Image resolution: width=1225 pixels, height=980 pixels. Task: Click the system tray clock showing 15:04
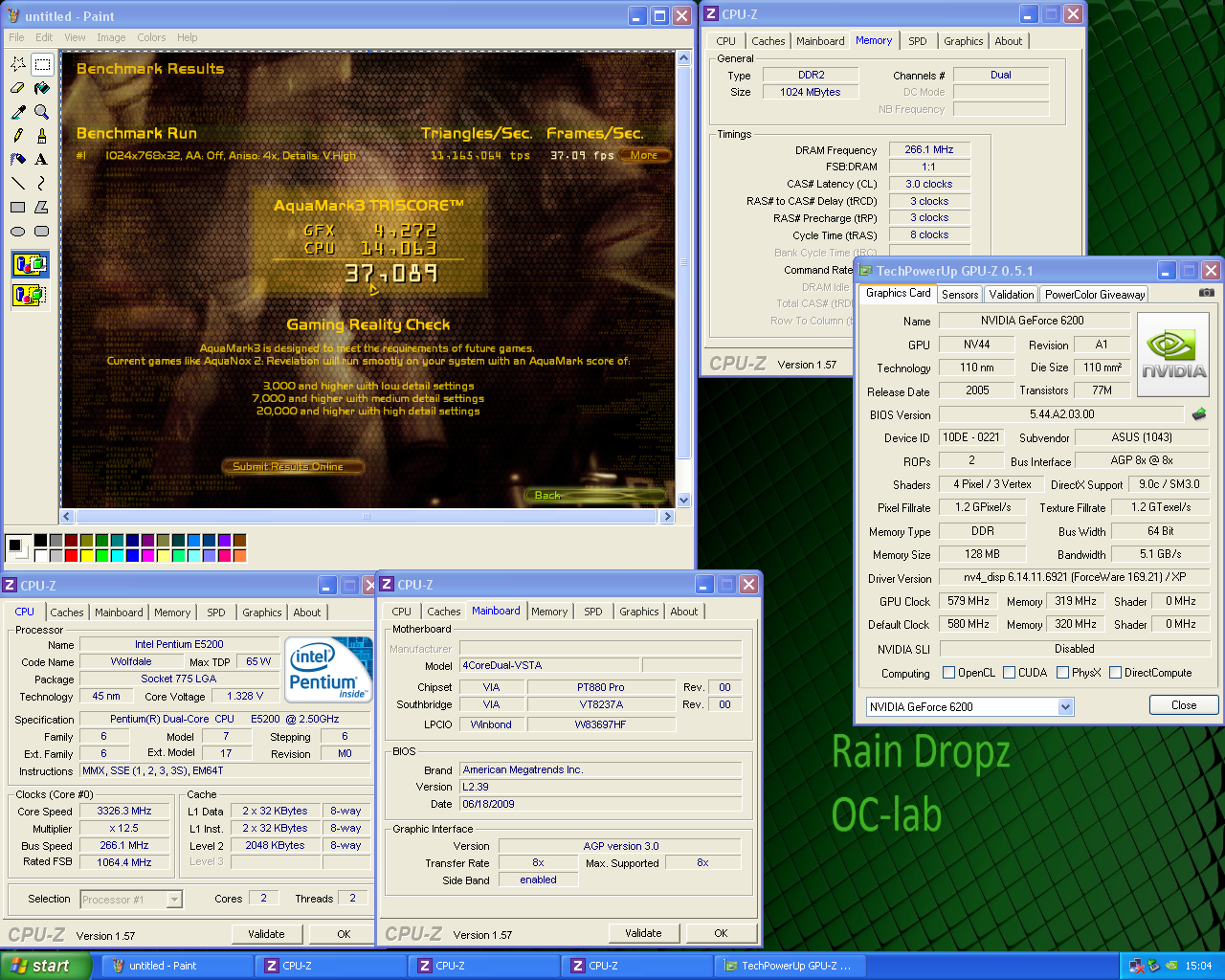(x=1198, y=966)
